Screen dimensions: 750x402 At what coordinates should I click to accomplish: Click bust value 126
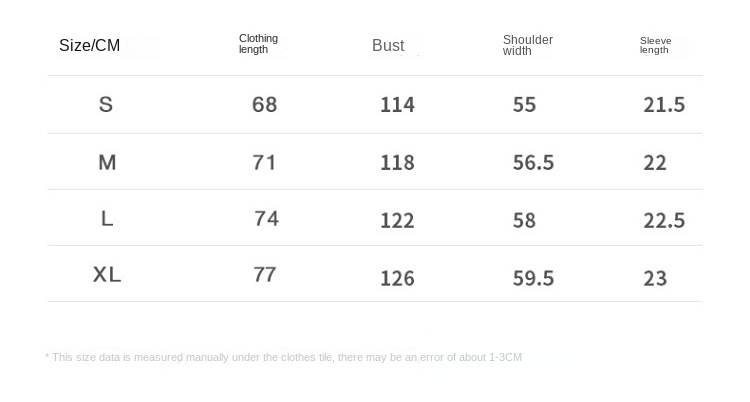[x=397, y=278]
